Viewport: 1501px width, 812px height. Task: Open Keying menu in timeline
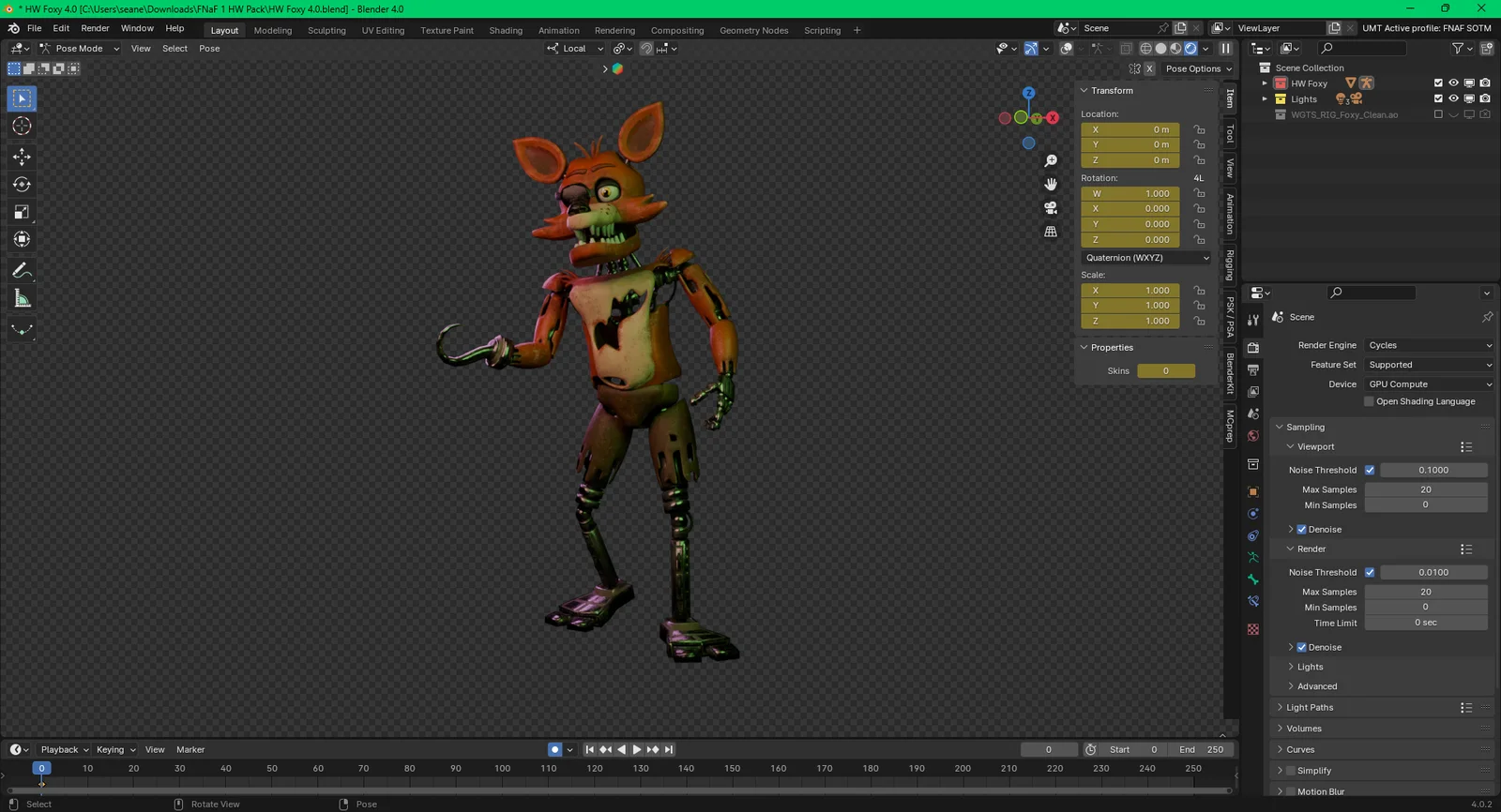pos(114,750)
